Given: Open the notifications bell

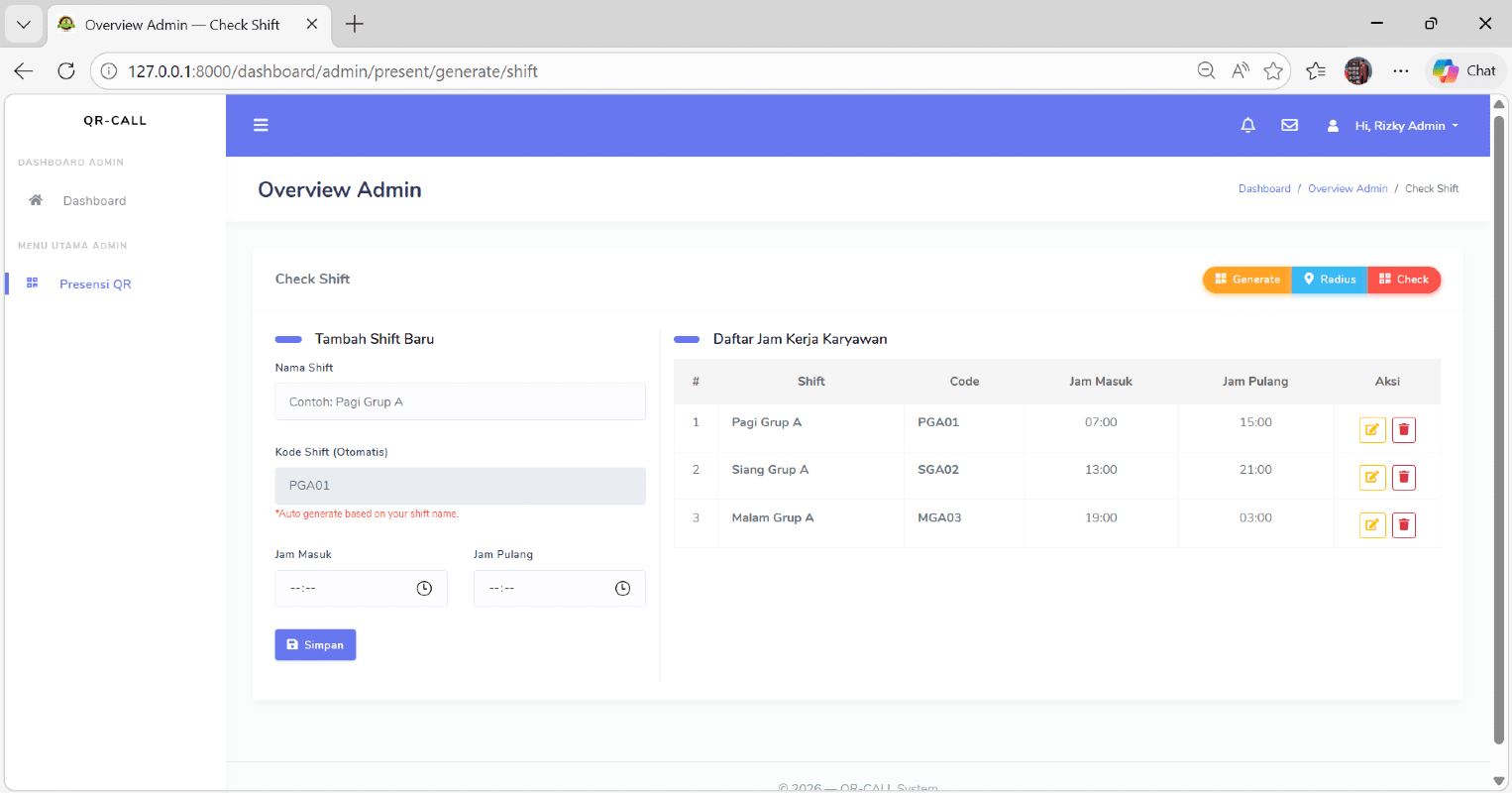Looking at the screenshot, I should tap(1247, 125).
